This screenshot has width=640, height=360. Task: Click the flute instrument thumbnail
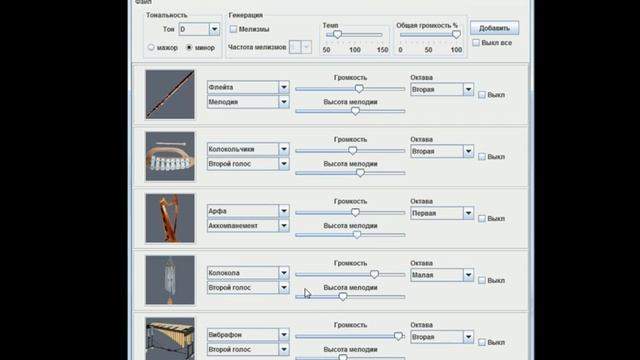pos(170,94)
